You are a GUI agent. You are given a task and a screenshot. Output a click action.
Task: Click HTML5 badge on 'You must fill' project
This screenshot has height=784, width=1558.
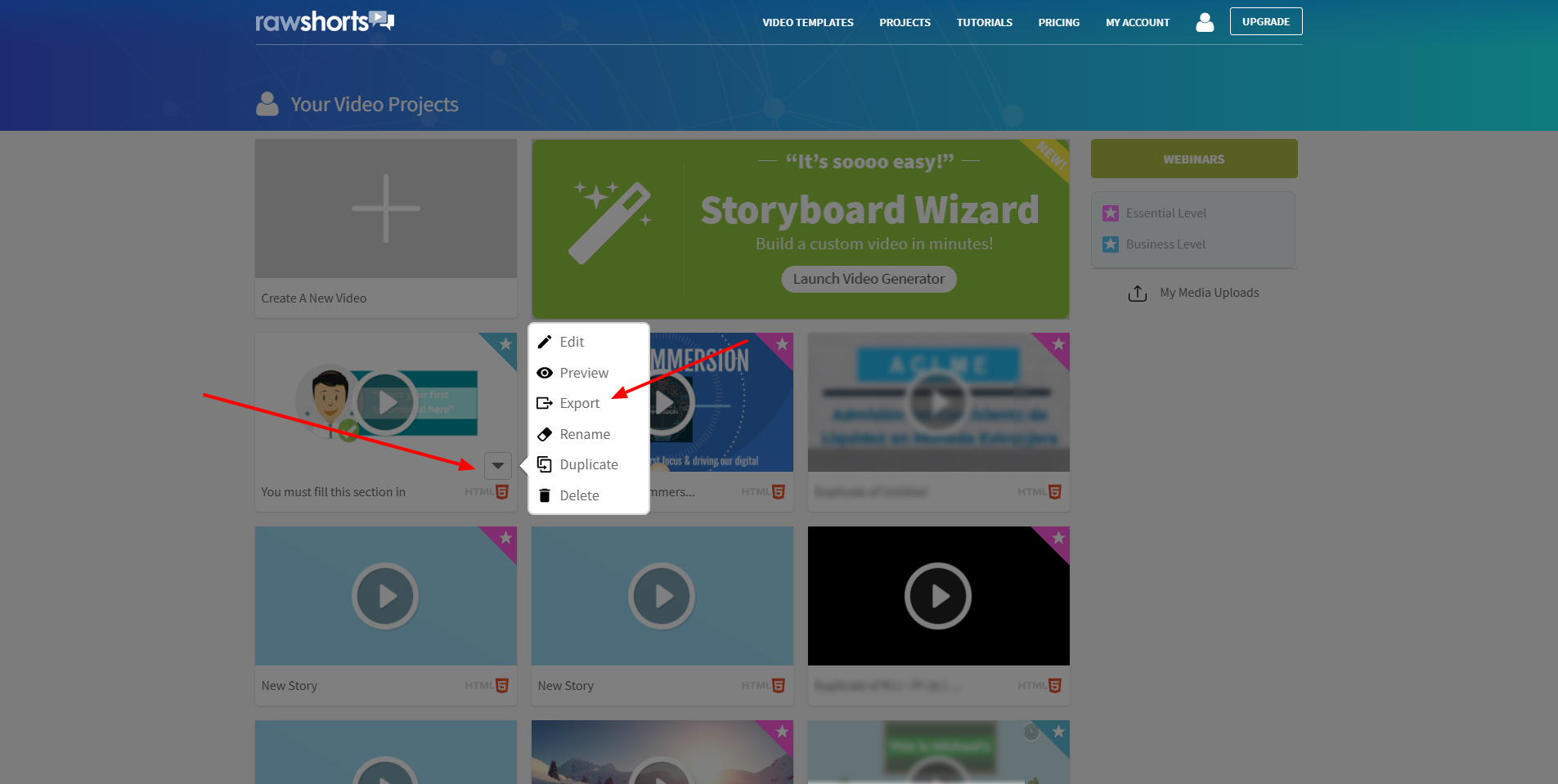[487, 491]
